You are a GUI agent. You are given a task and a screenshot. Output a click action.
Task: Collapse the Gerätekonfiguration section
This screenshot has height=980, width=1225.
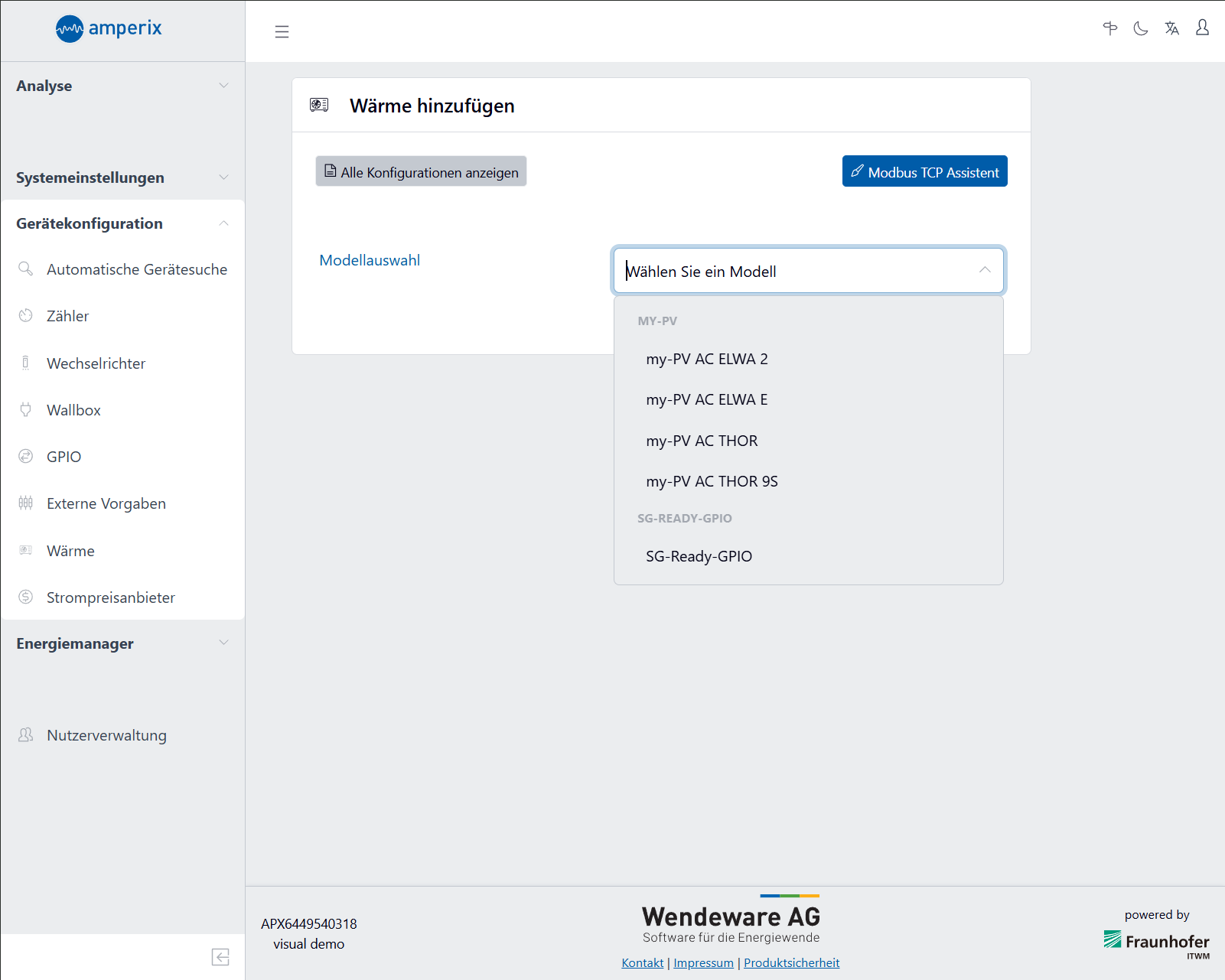[122, 223]
